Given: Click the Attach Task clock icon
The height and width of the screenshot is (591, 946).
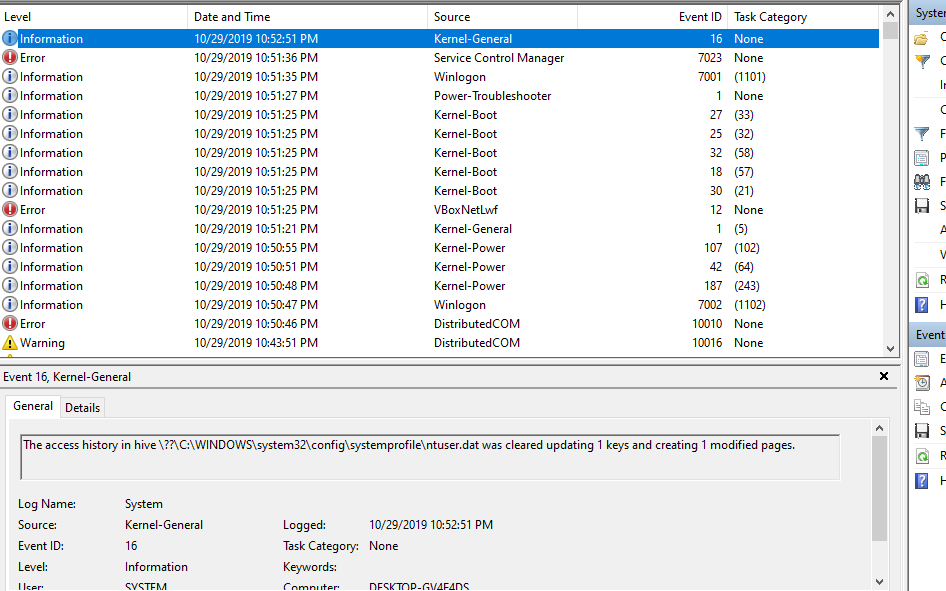Looking at the screenshot, I should (x=922, y=383).
